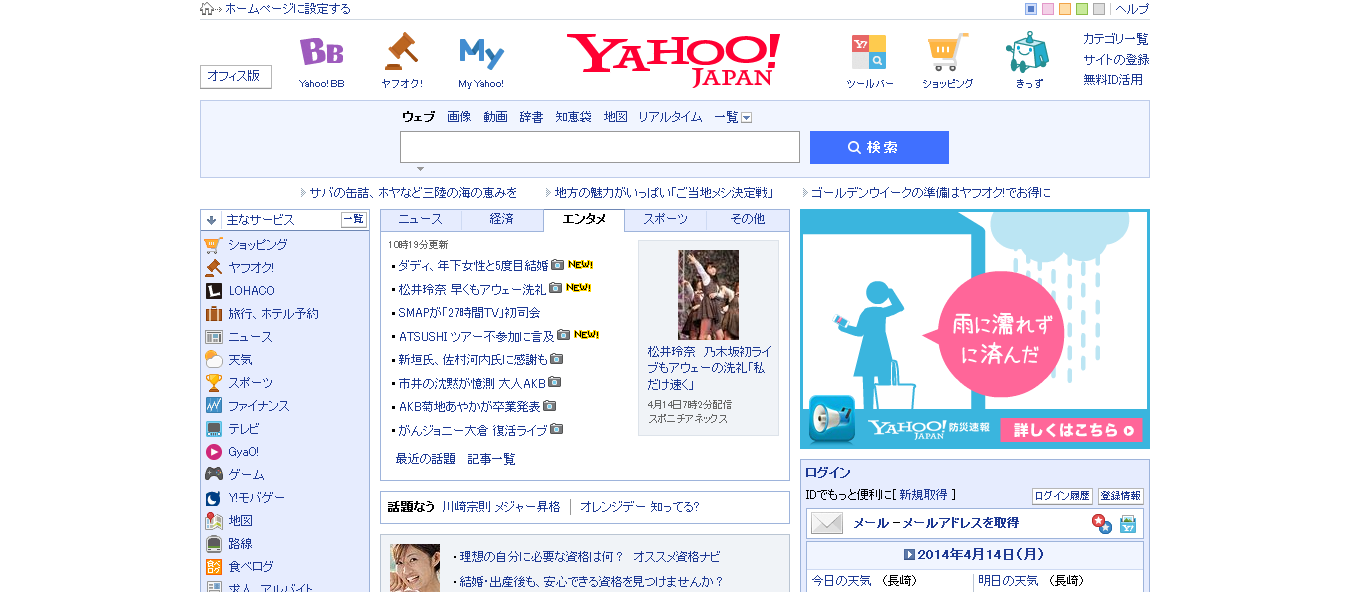The height and width of the screenshot is (592, 1349).
Task: Expand the 2014年4月14日 date arrow
Action: pos(909,555)
